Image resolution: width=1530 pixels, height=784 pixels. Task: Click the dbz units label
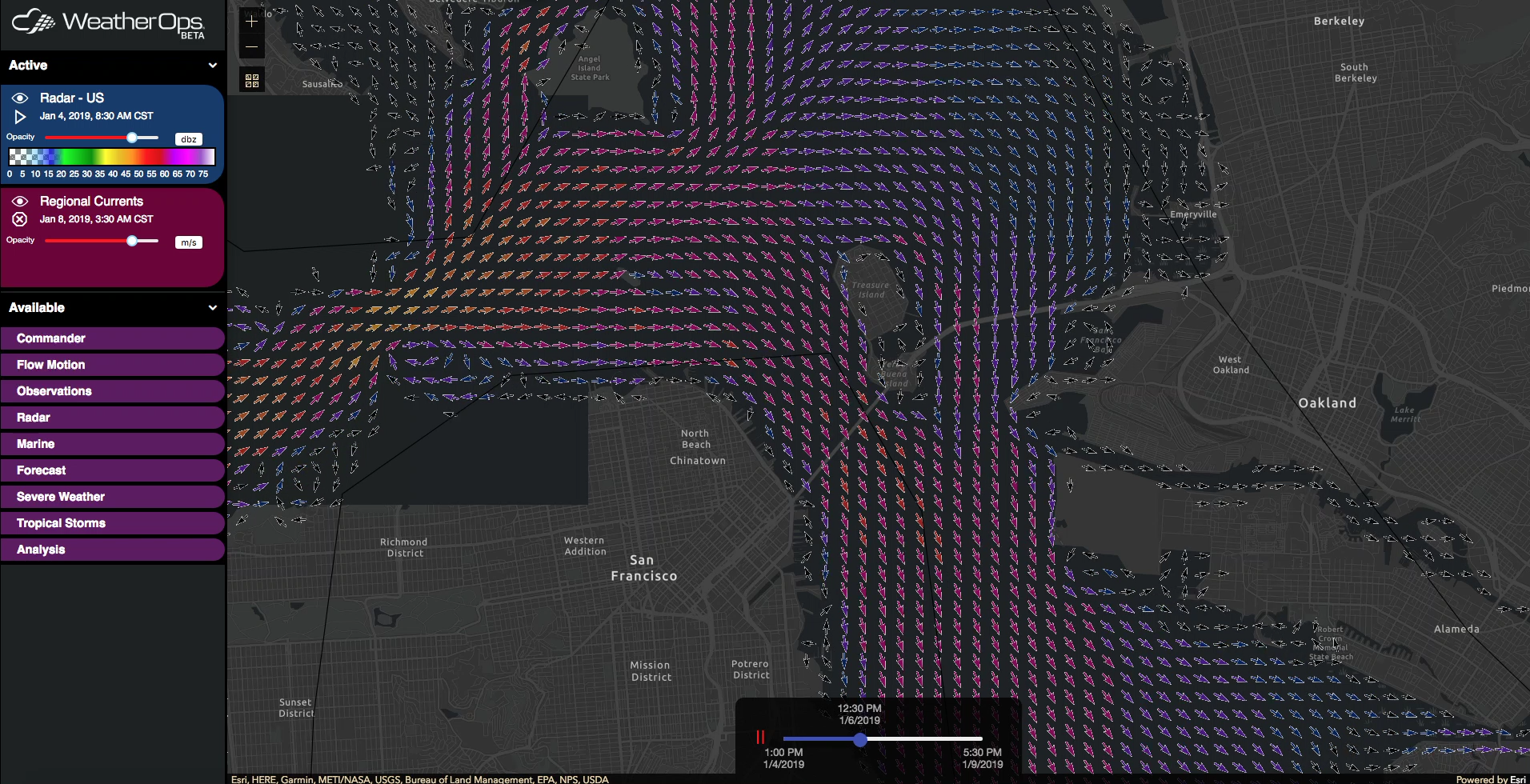tap(188, 138)
